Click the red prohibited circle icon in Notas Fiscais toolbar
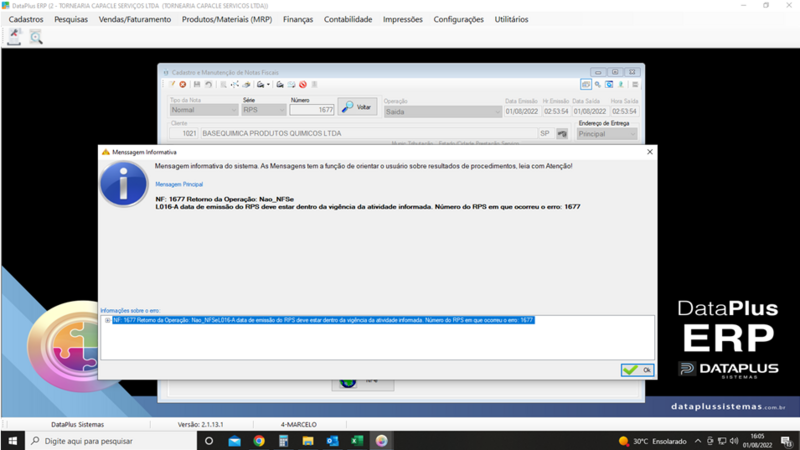This screenshot has height=450, width=800. click(x=303, y=85)
